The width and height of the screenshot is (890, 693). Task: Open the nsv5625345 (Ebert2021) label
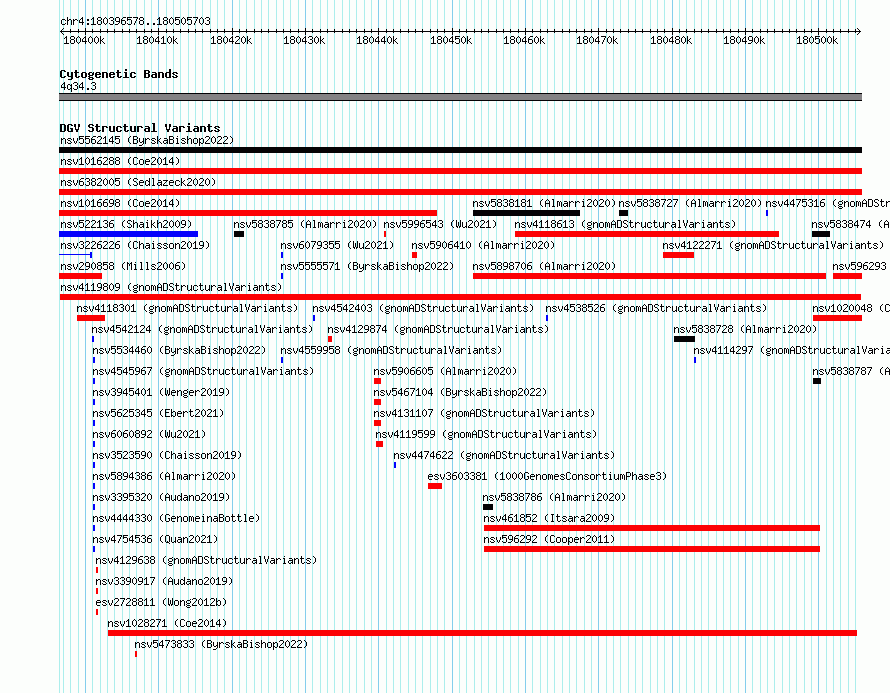point(158,413)
